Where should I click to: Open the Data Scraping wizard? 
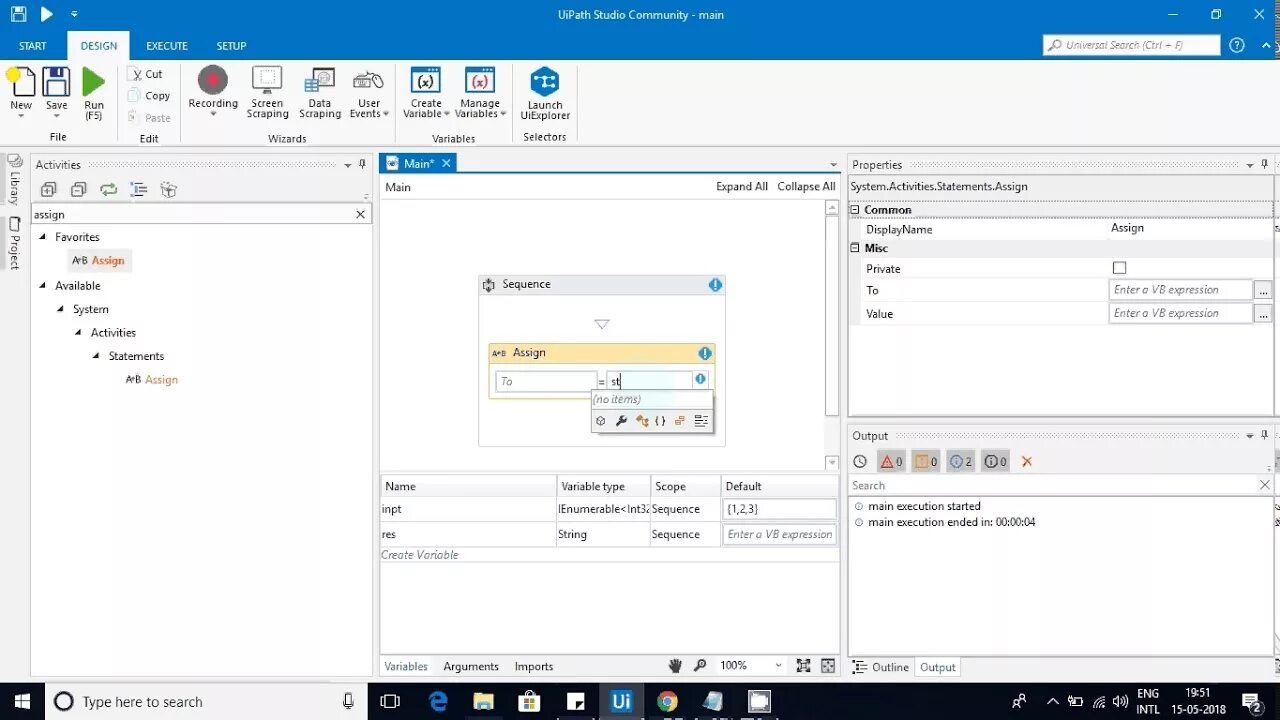coord(320,80)
